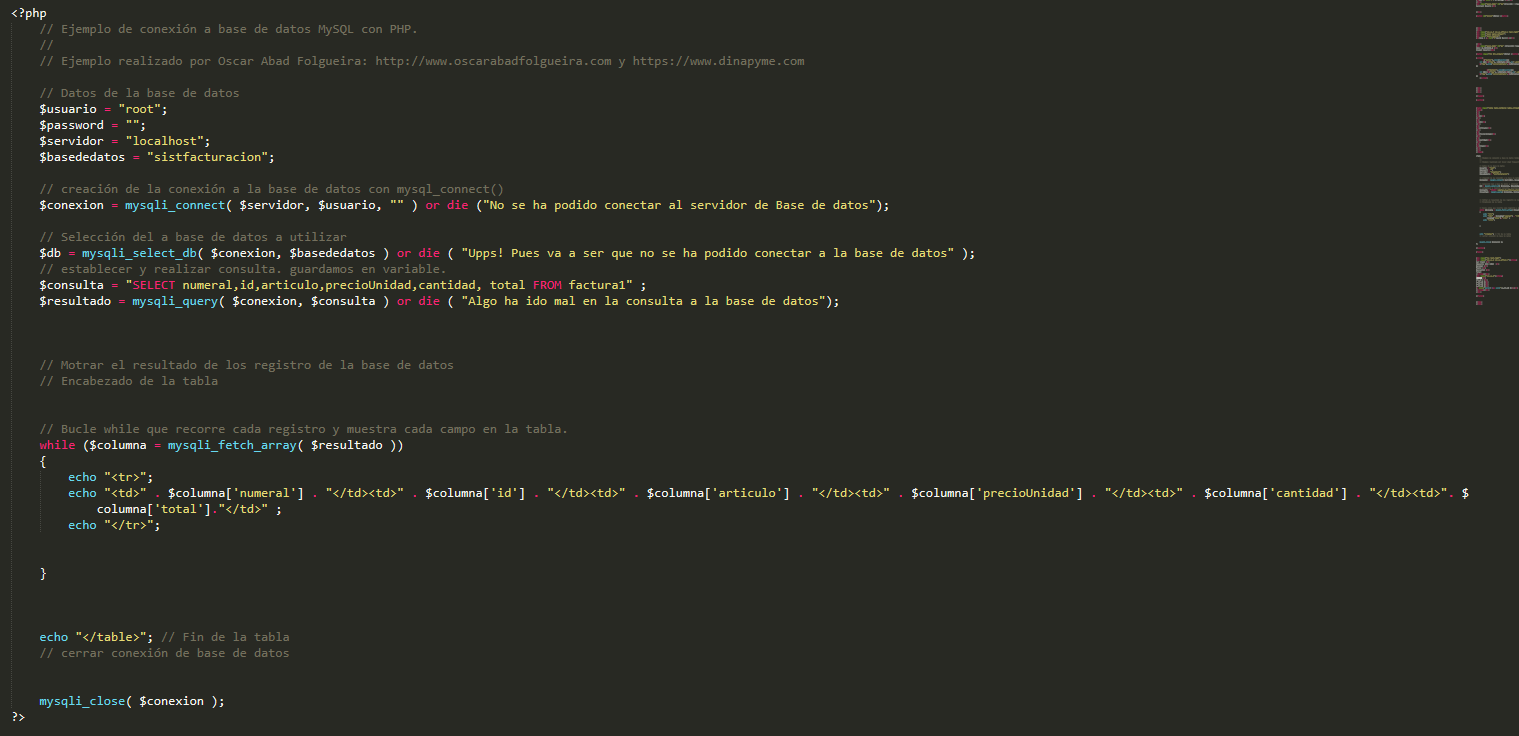1519x736 pixels.
Task: Click the opening curly brace of the while loop
Action: point(43,461)
